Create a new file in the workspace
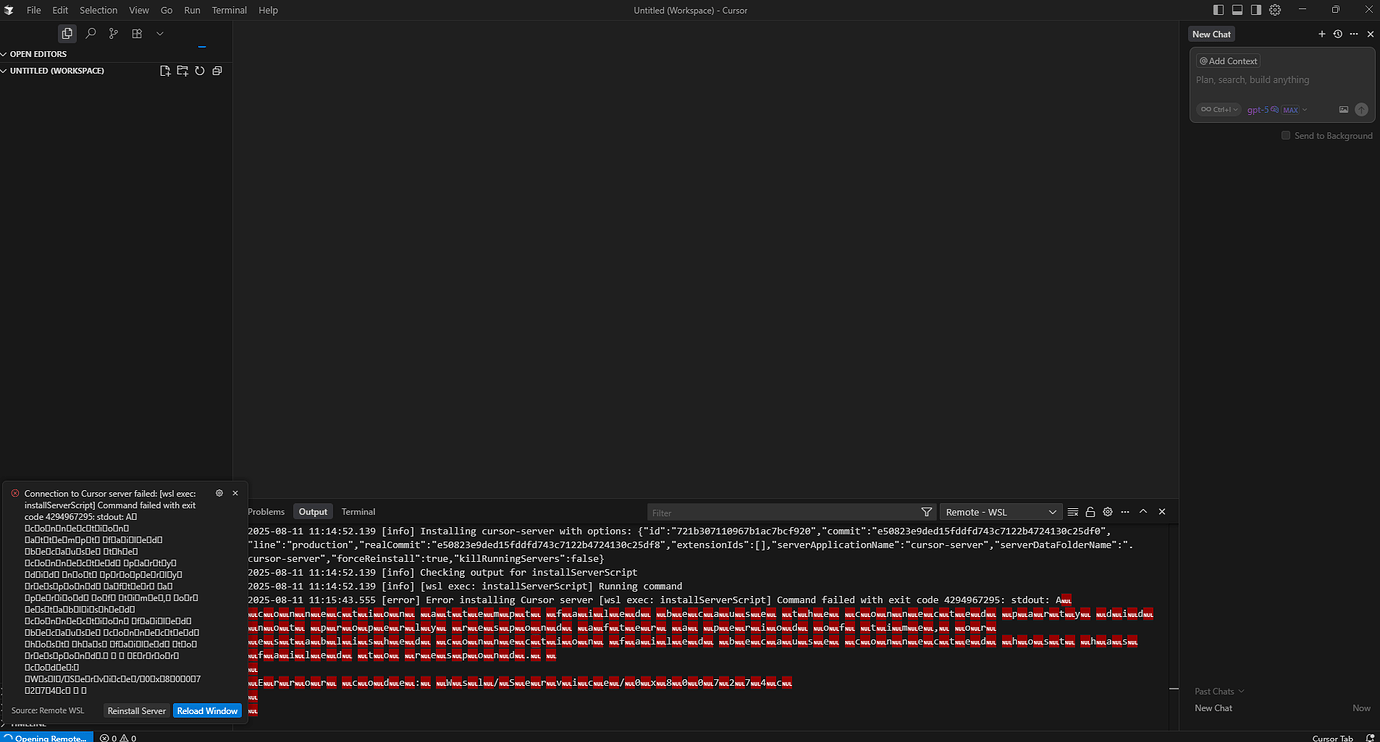The height and width of the screenshot is (742, 1380). pos(164,70)
